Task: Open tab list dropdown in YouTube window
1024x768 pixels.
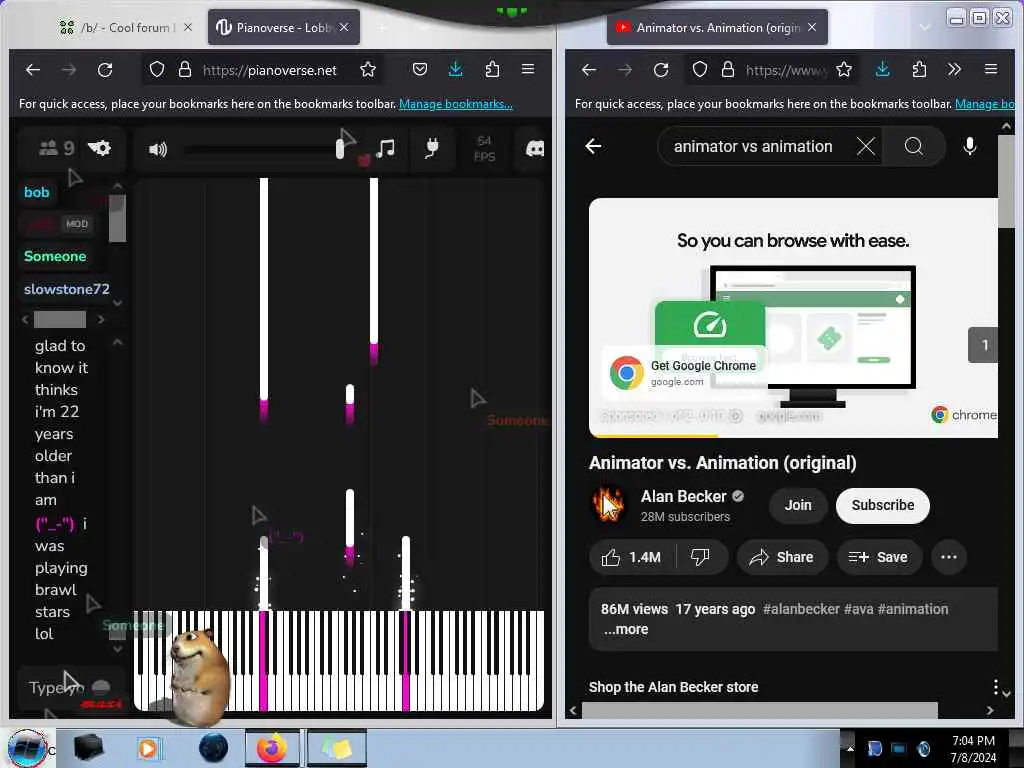Action: point(925,27)
